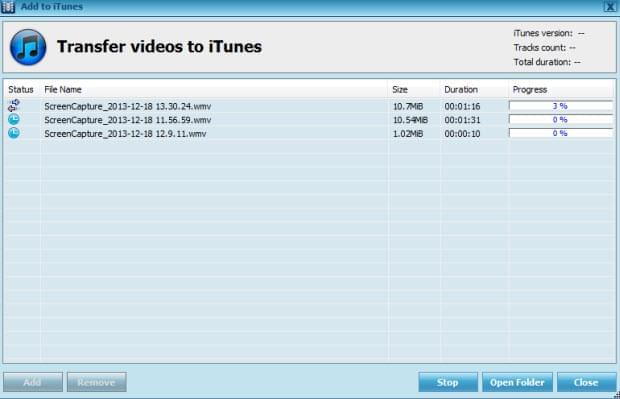Click the Total duration label
Image resolution: width=620 pixels, height=399 pixels.
[x=542, y=62]
